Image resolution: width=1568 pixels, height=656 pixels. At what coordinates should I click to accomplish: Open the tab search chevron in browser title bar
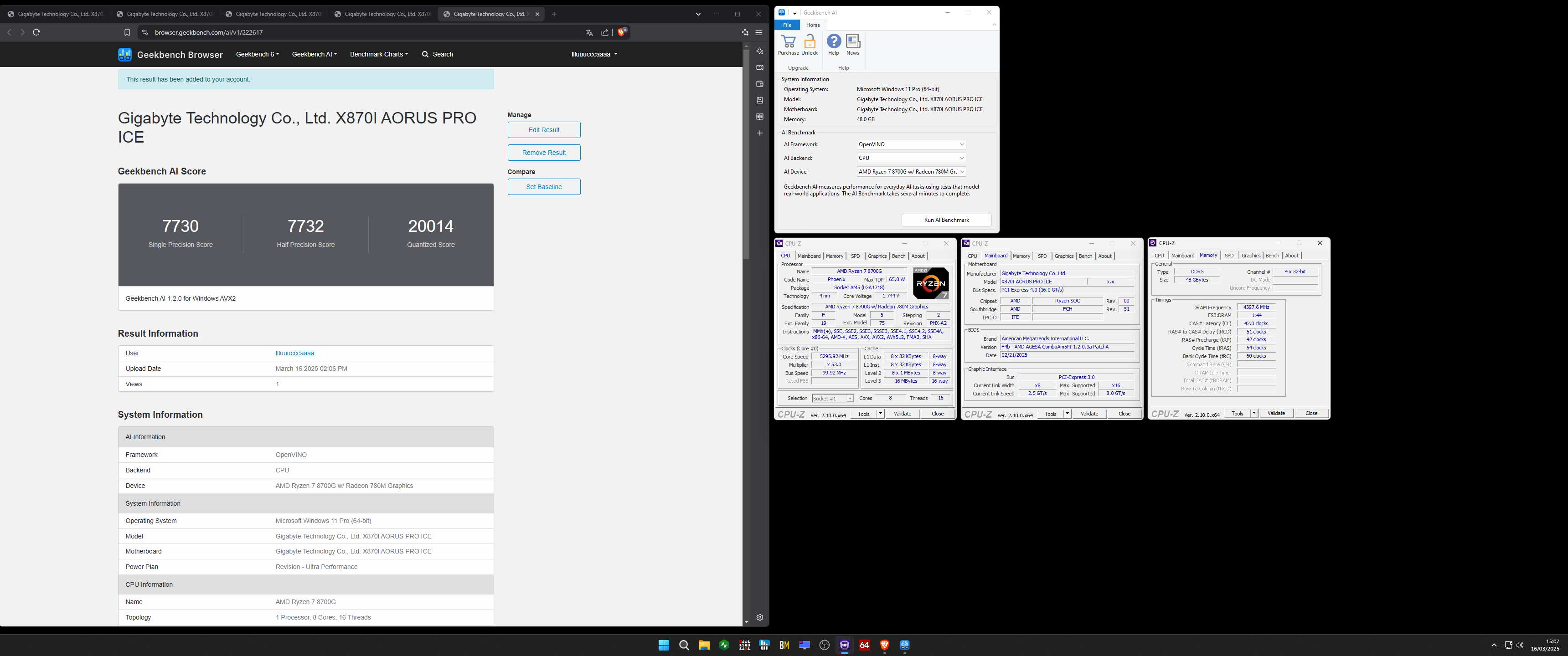coord(698,14)
